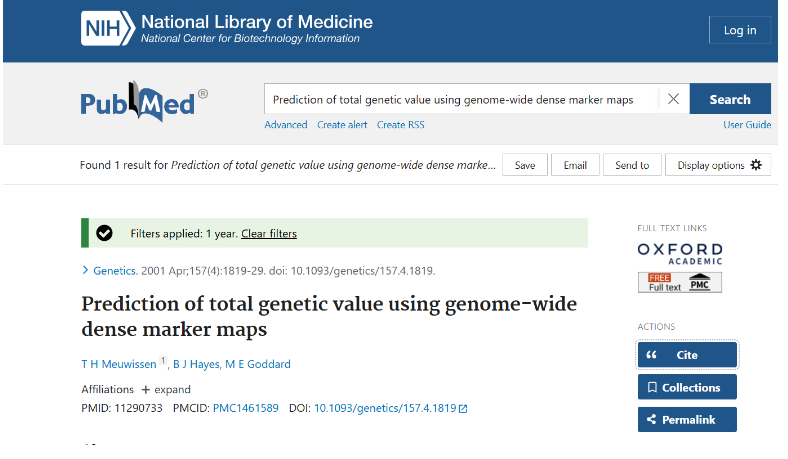This screenshot has height=459, width=788.
Task: Copy the article Permalink
Action: [687, 419]
